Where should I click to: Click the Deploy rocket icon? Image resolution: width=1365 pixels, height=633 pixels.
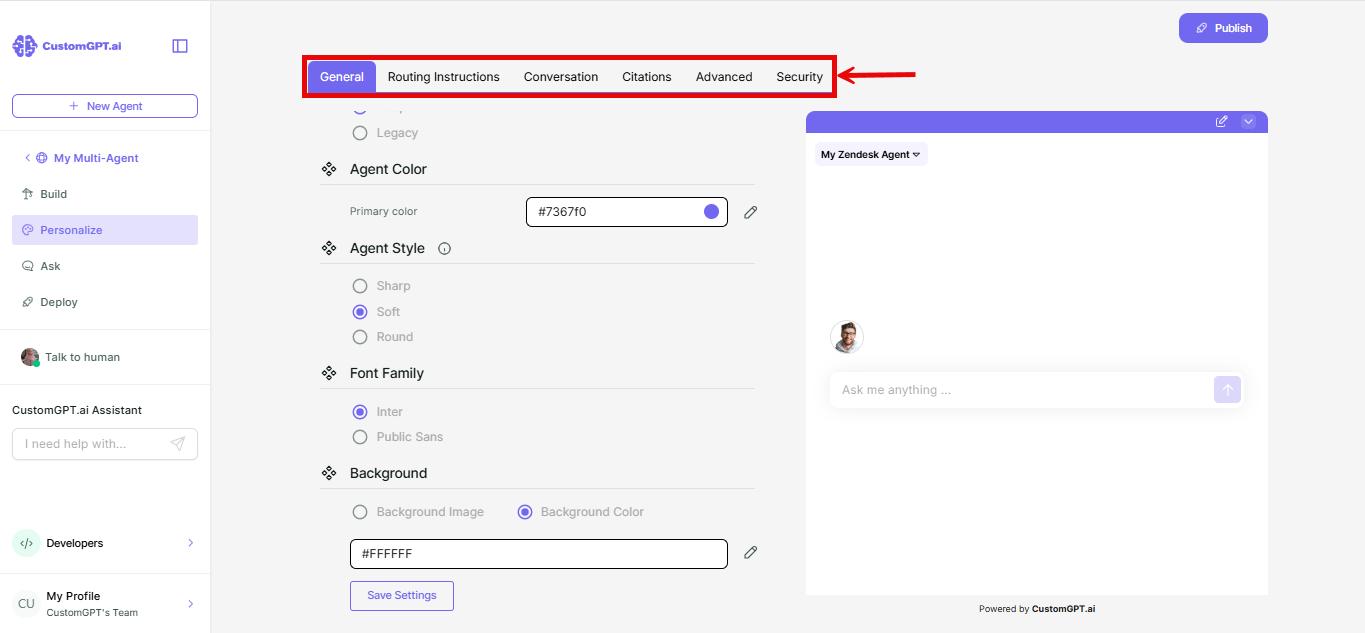click(28, 302)
